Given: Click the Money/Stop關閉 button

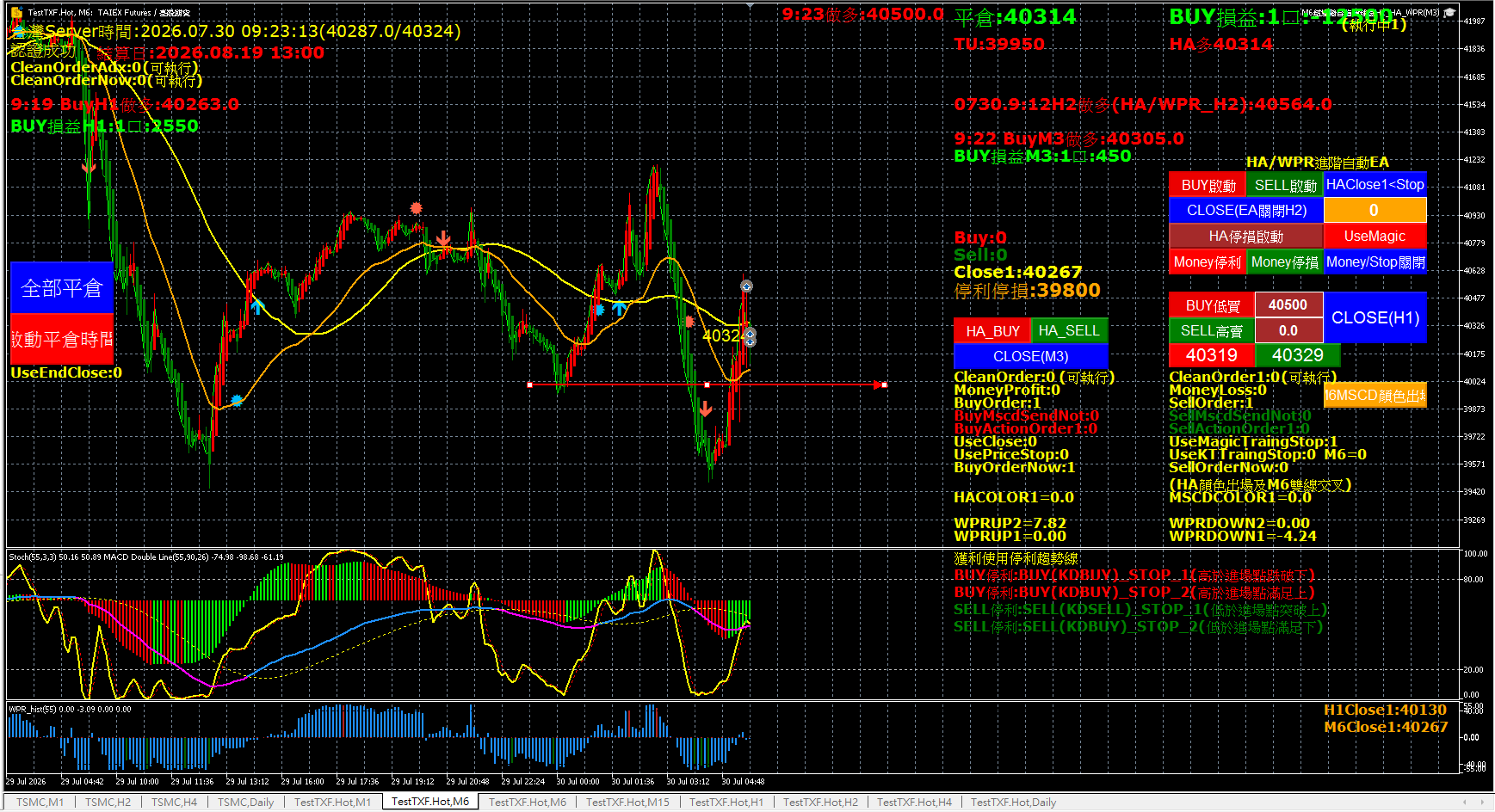Looking at the screenshot, I should [1375, 261].
